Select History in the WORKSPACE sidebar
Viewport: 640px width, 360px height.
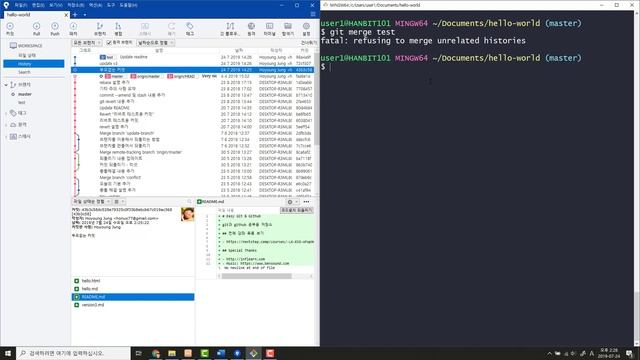tap(34, 64)
